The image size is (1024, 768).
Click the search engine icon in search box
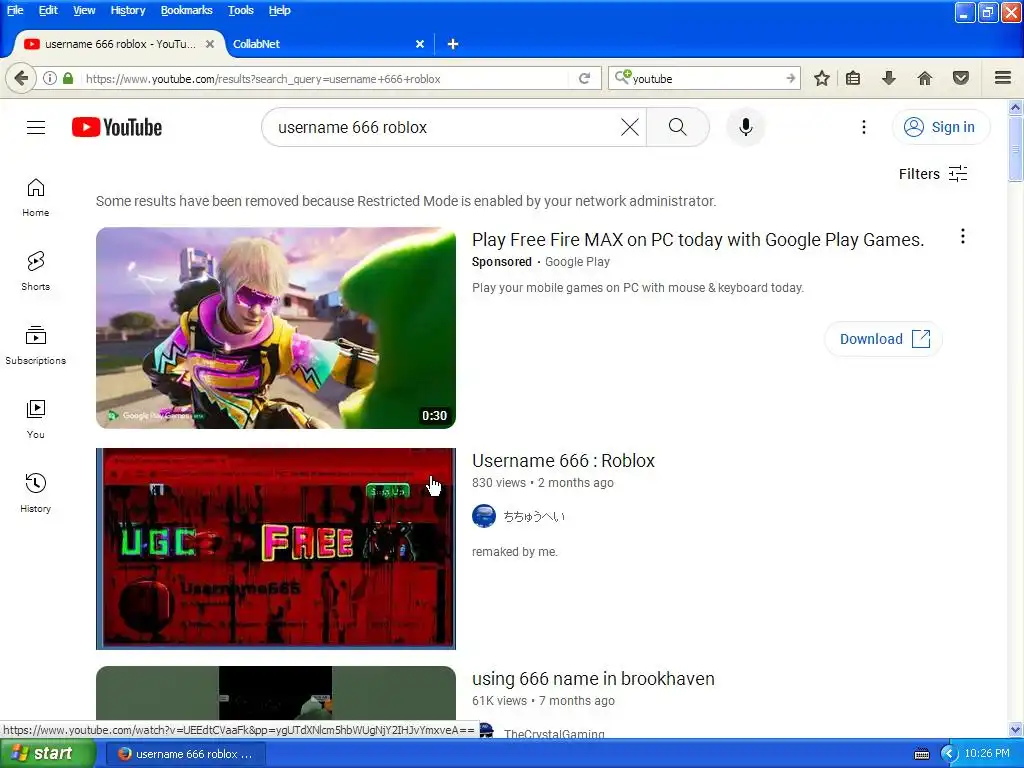click(623, 77)
